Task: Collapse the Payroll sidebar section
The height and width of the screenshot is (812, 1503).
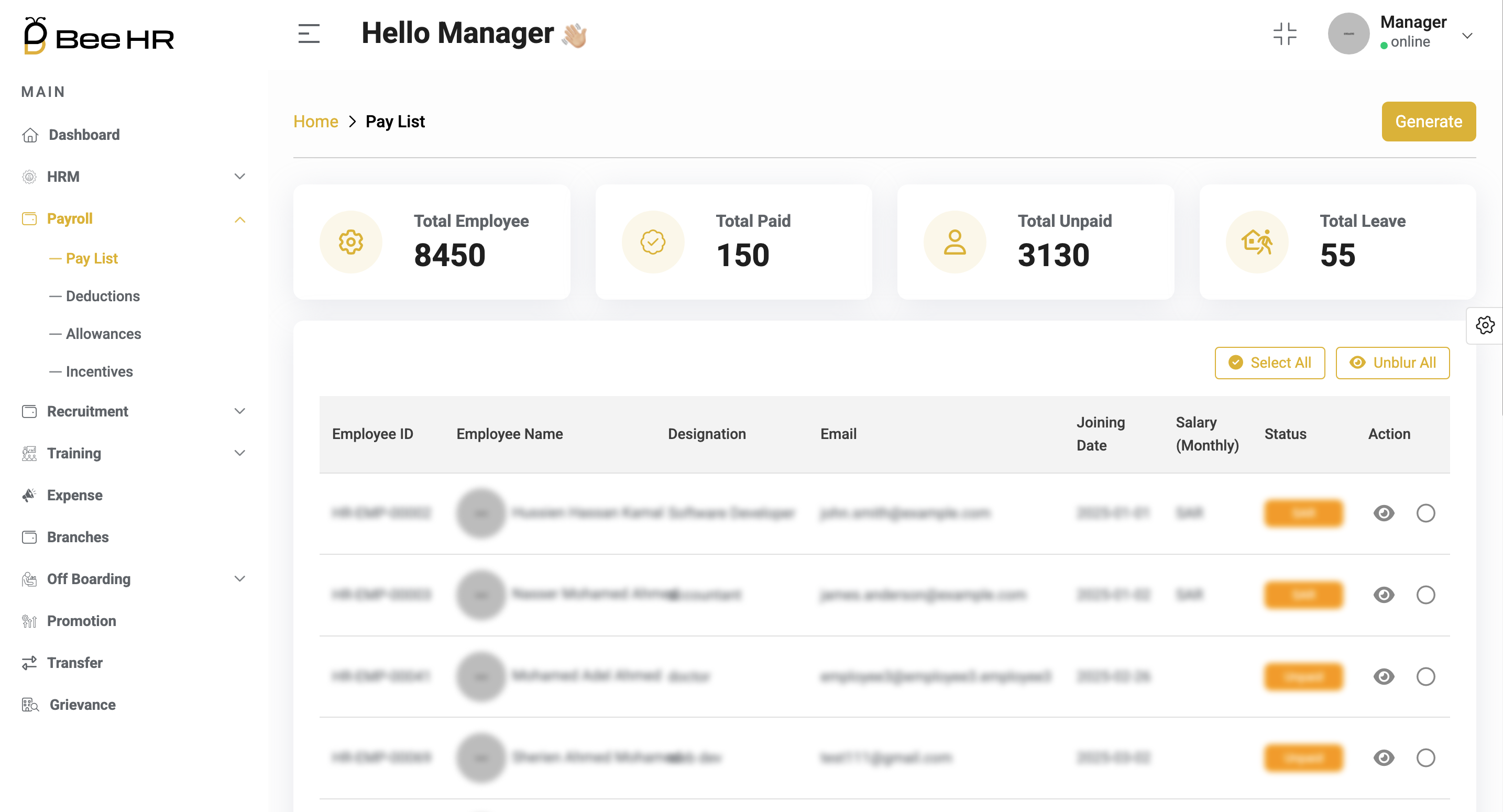Action: pos(239,220)
